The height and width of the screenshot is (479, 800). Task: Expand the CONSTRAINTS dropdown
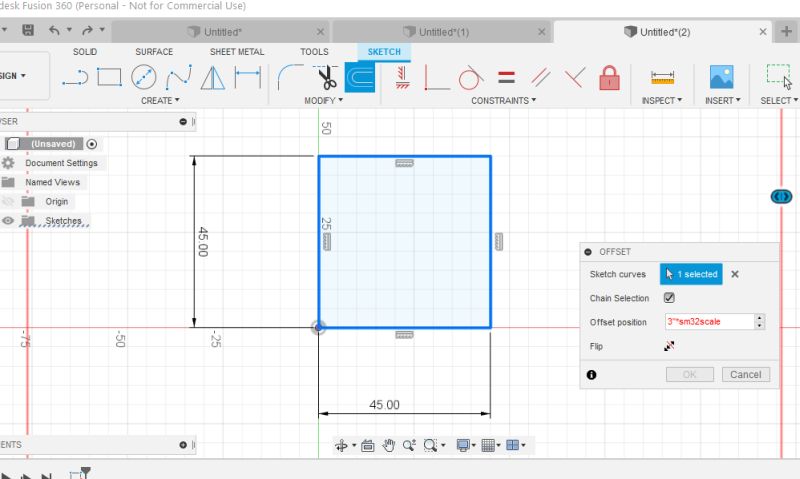(x=504, y=101)
